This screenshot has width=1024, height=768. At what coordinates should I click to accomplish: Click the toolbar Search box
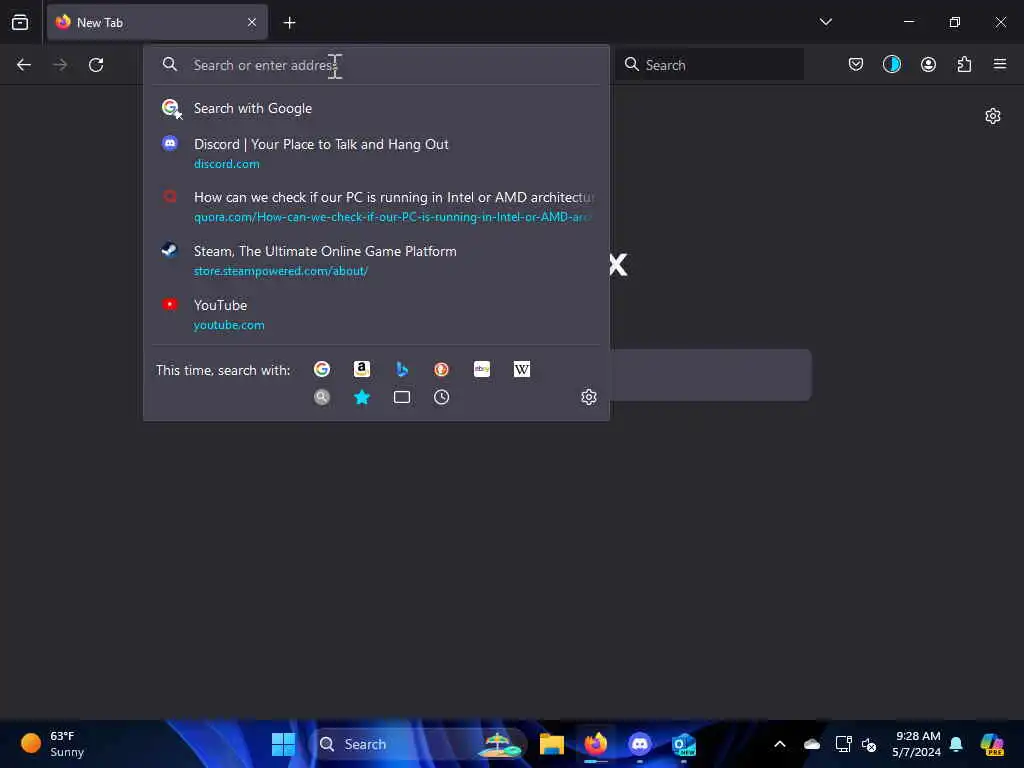coord(710,65)
